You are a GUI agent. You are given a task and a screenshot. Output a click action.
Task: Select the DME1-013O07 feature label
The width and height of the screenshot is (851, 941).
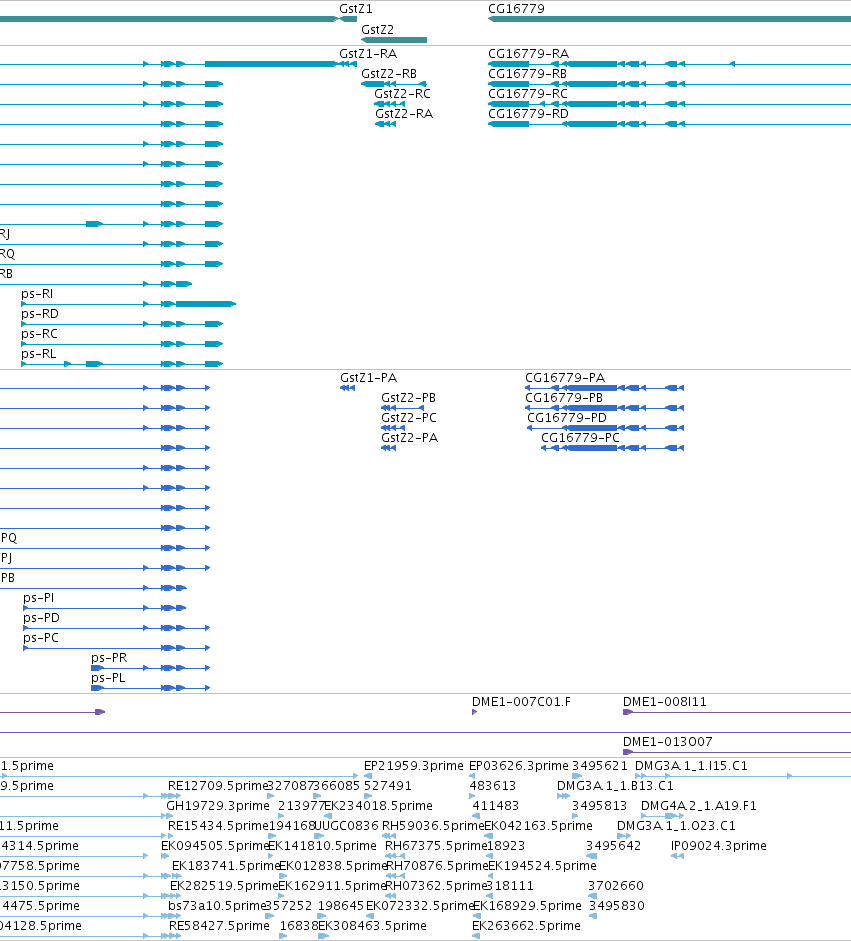(x=667, y=742)
